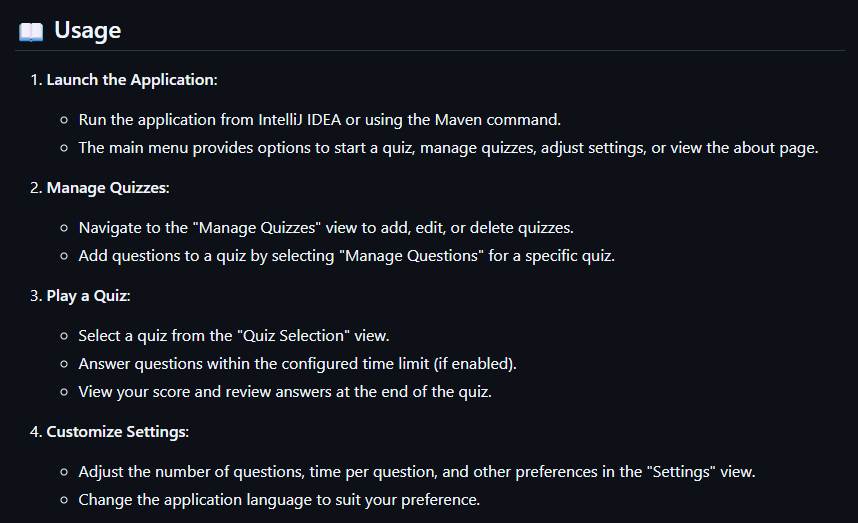This screenshot has width=858, height=523.
Task: Click the "Maven command" text
Action: point(486,120)
